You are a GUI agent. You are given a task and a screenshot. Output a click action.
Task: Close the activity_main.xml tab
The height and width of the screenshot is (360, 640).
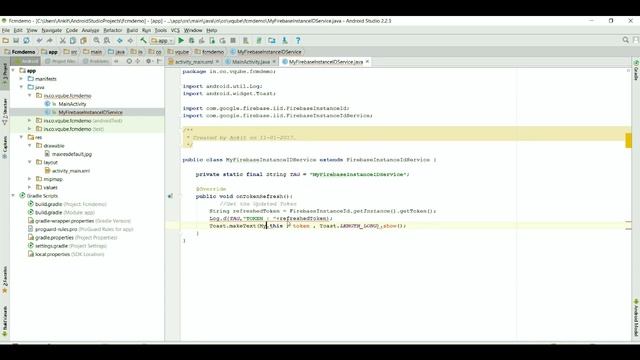point(217,62)
